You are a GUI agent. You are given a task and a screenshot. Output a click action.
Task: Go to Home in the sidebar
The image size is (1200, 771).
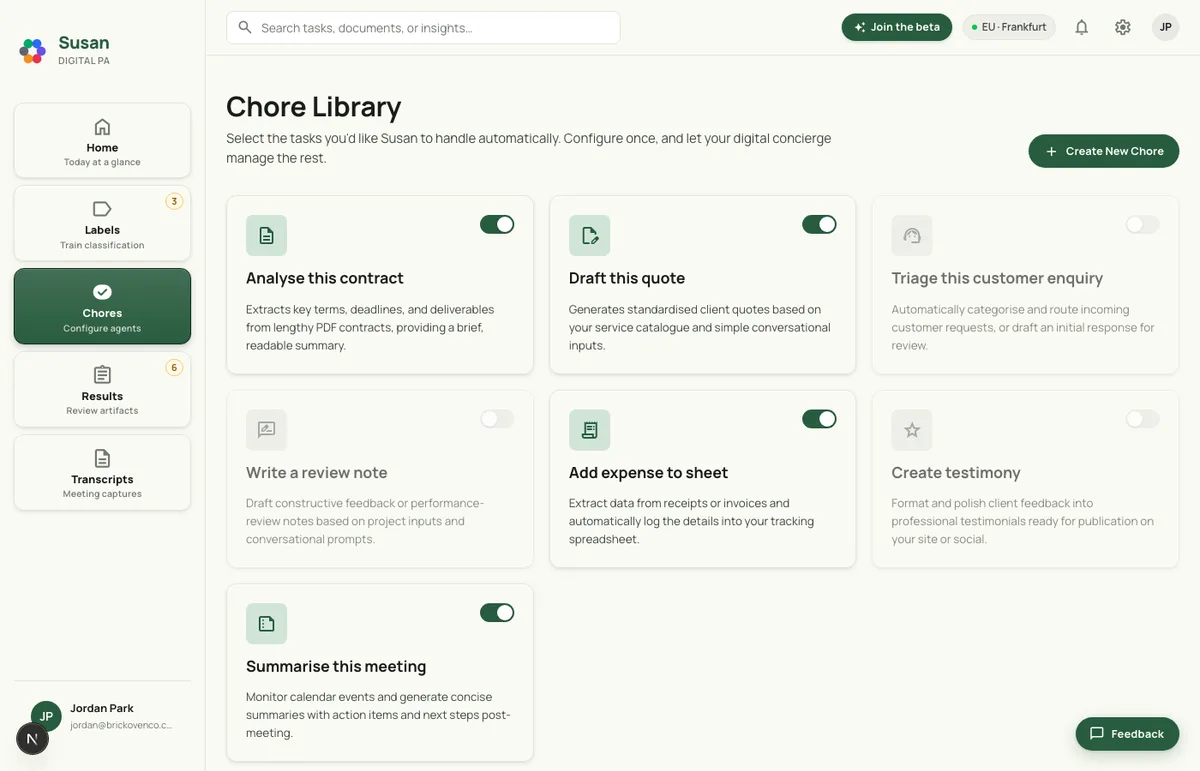pos(102,141)
